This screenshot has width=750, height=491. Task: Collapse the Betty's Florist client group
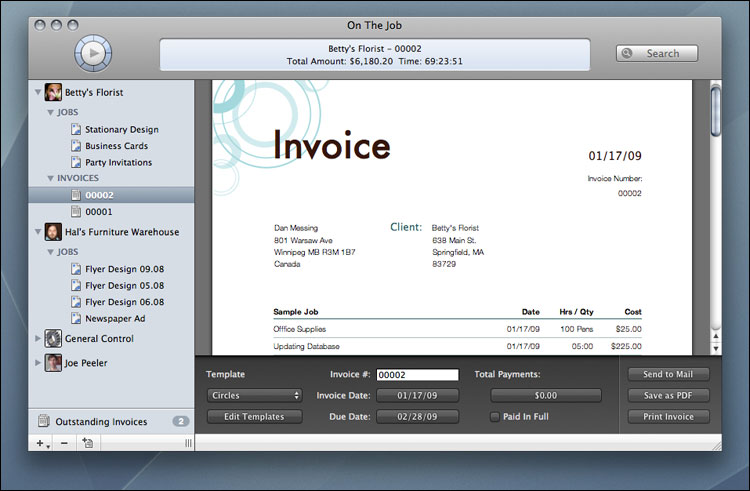[38, 93]
